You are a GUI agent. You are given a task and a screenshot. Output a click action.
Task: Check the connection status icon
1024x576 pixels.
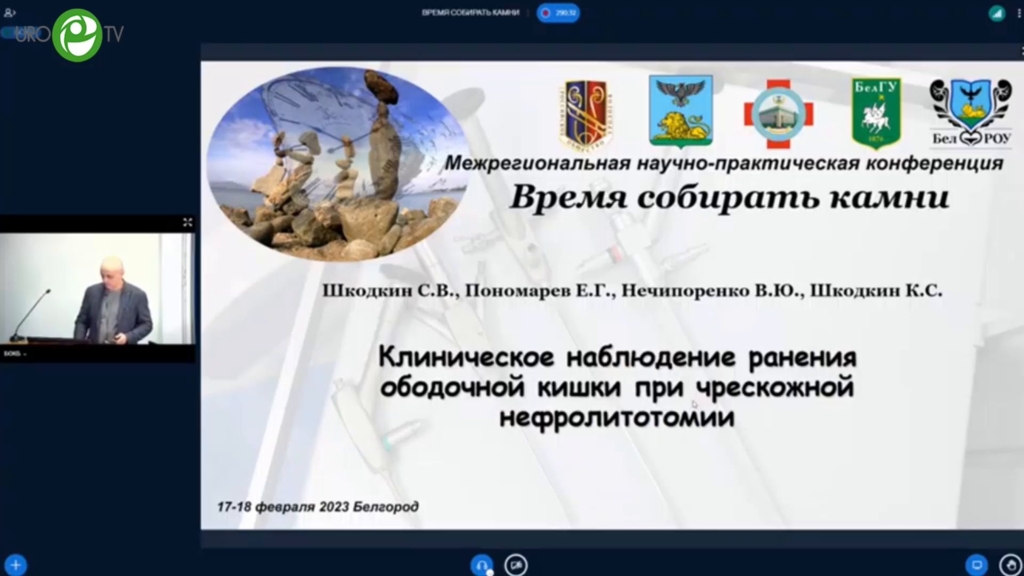coord(996,13)
